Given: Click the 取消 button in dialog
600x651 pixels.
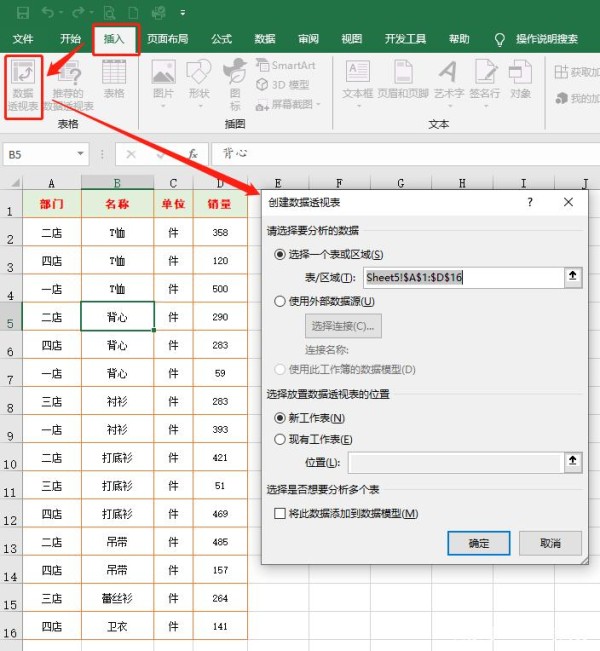Looking at the screenshot, I should coord(550,543).
